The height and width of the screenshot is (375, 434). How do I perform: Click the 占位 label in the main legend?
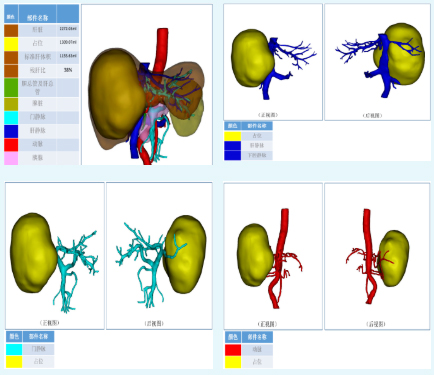tap(37, 43)
